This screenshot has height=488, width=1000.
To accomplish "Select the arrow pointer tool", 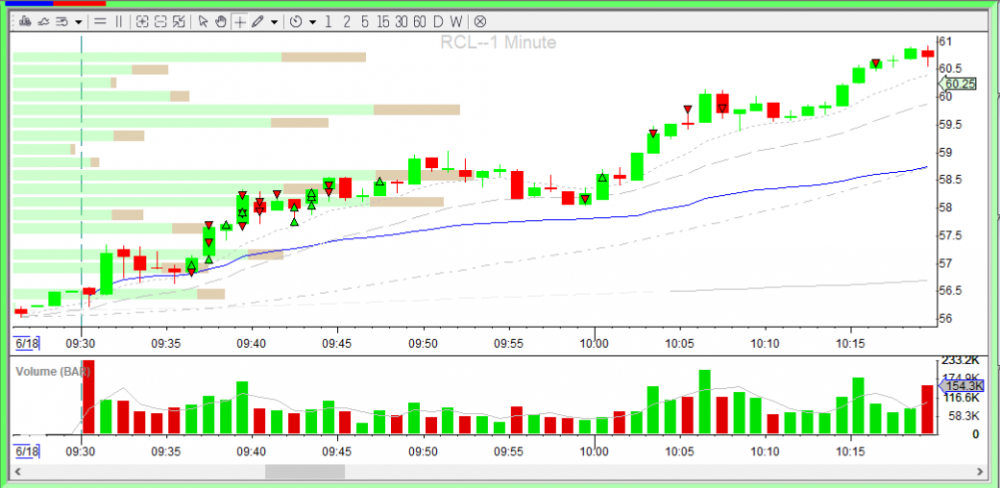I will click(x=203, y=21).
